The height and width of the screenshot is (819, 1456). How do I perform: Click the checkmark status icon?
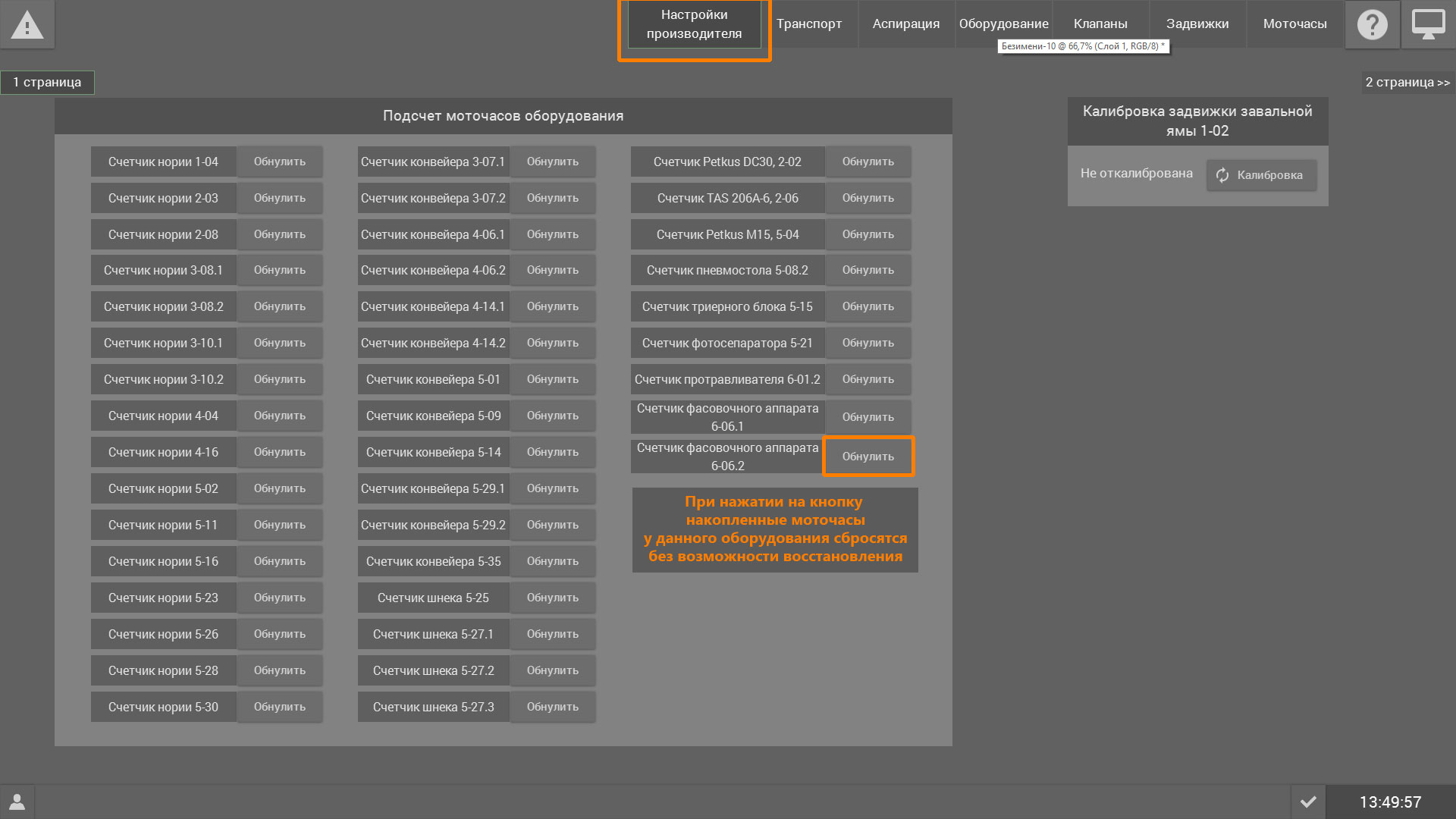1308,802
